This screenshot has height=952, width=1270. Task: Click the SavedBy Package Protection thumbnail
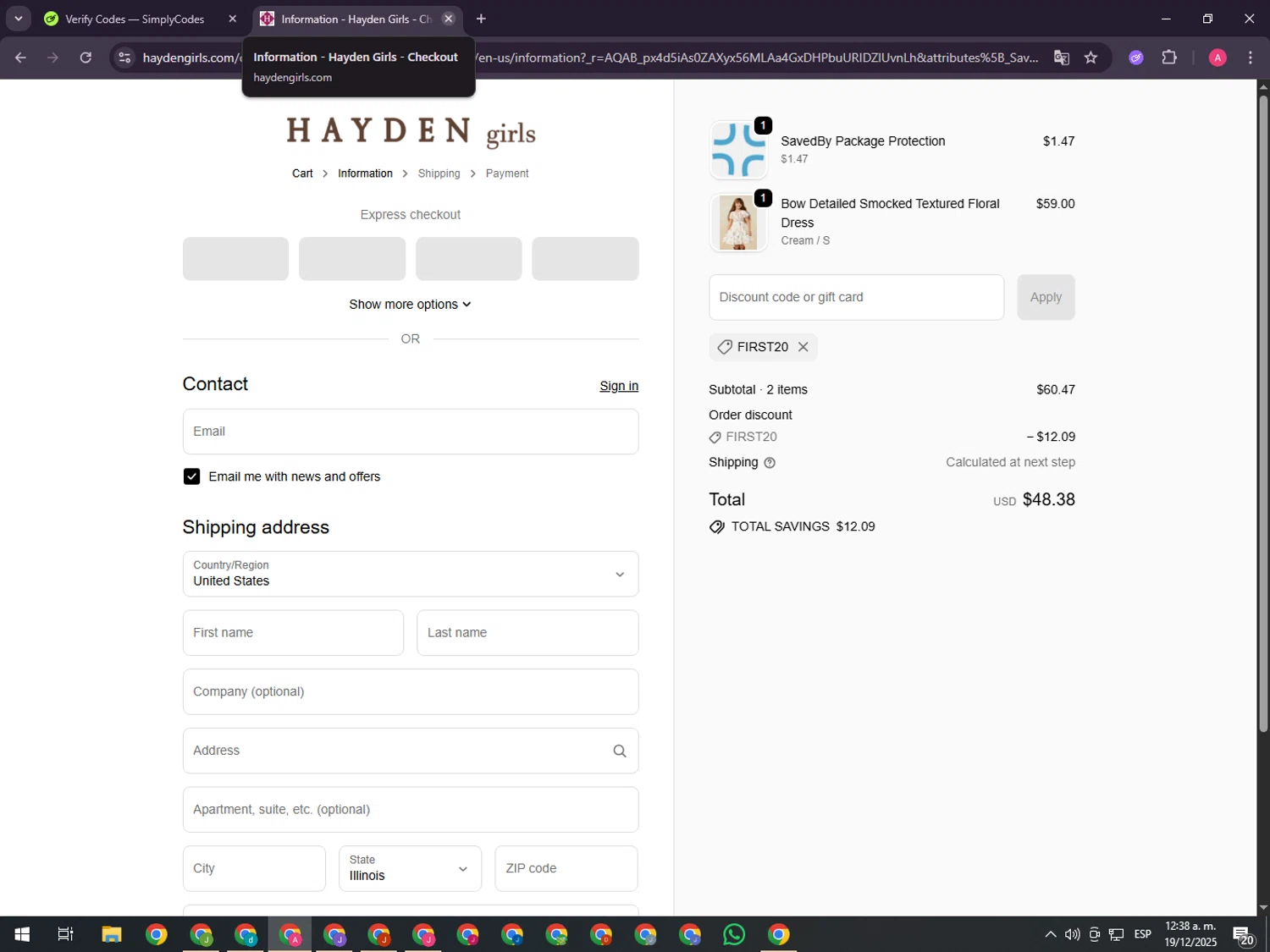738,150
